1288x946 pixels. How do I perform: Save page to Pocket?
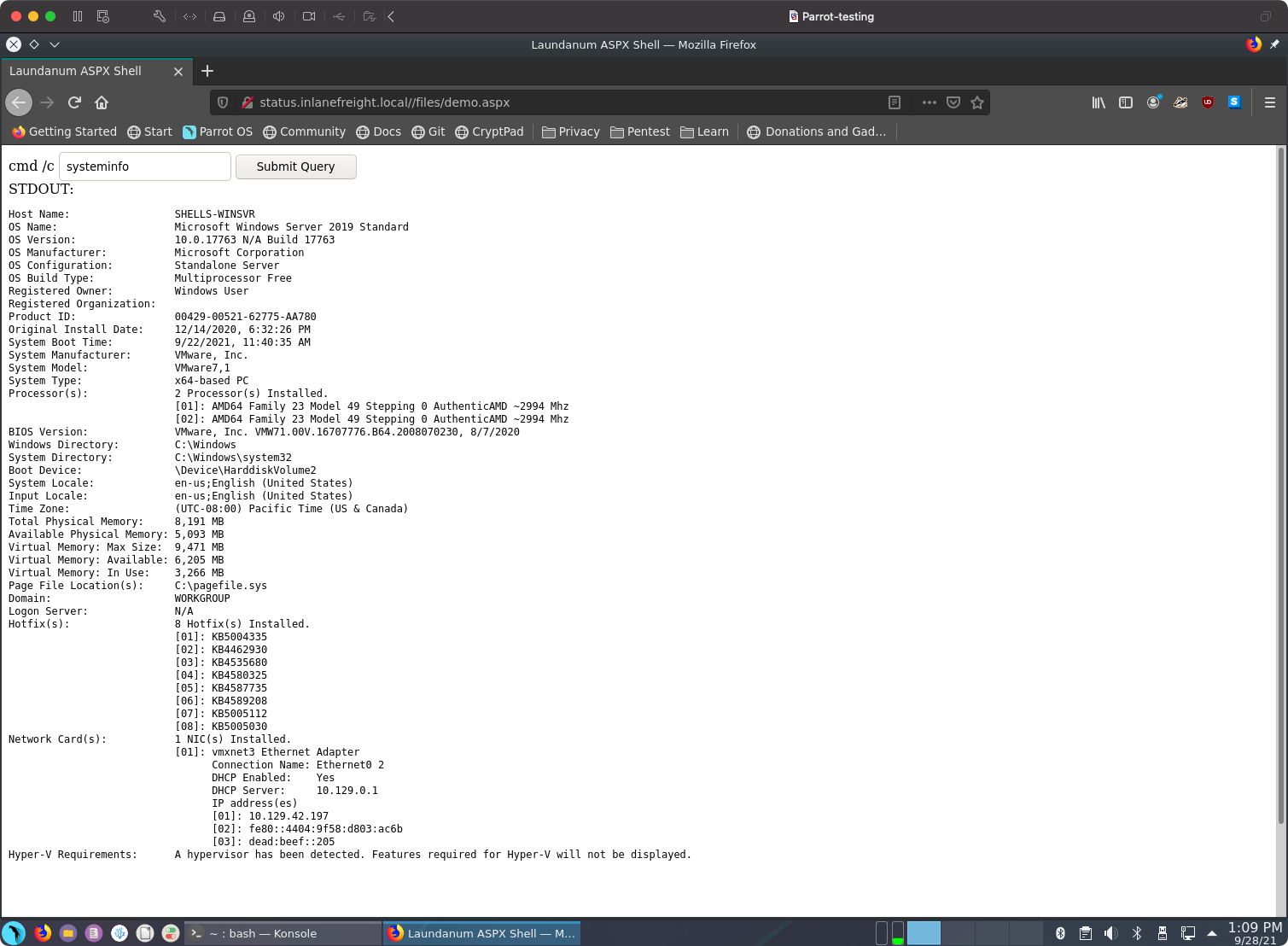click(x=953, y=102)
